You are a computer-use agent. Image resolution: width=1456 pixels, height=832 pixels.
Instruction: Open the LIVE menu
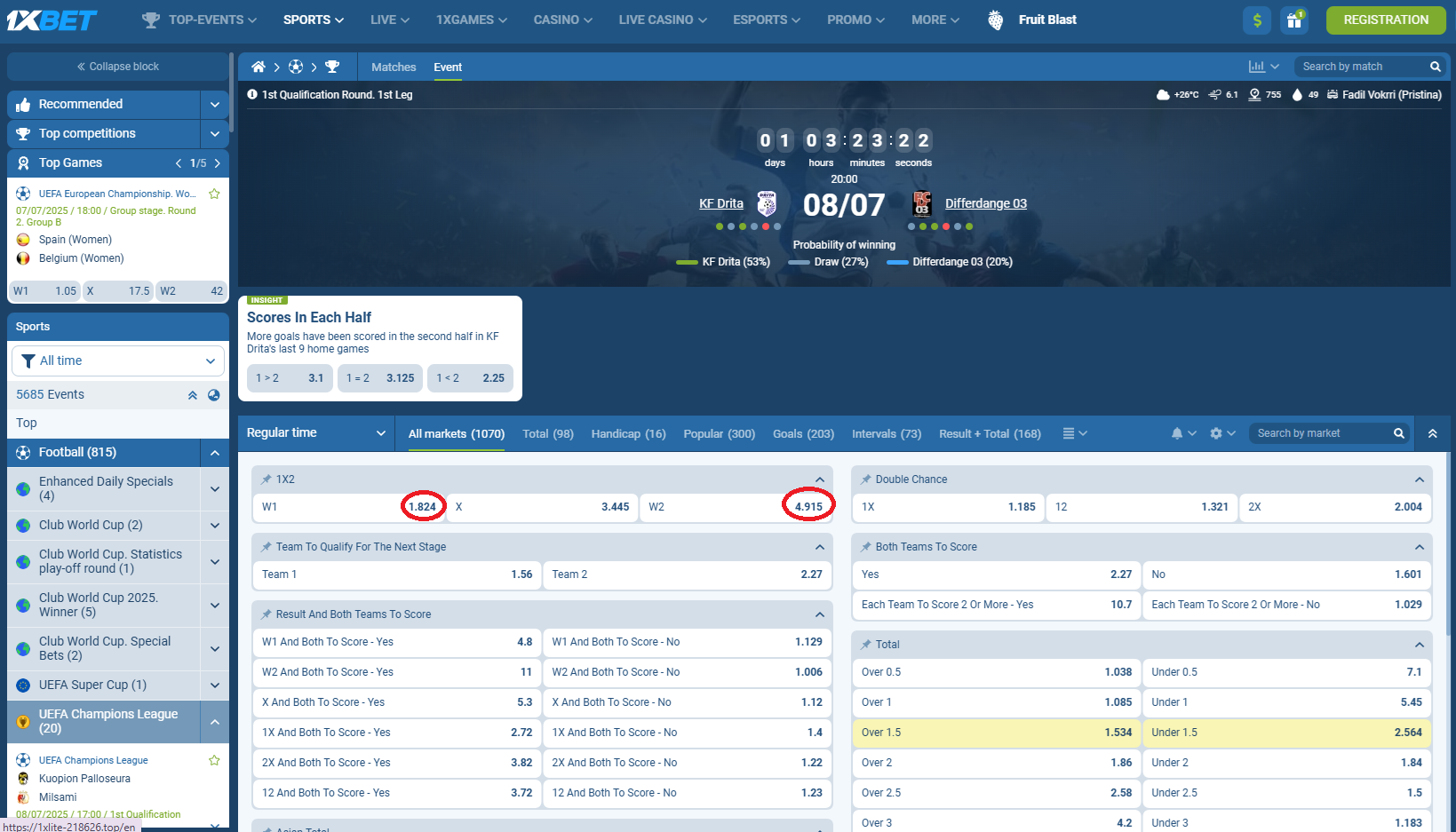pyautogui.click(x=390, y=20)
